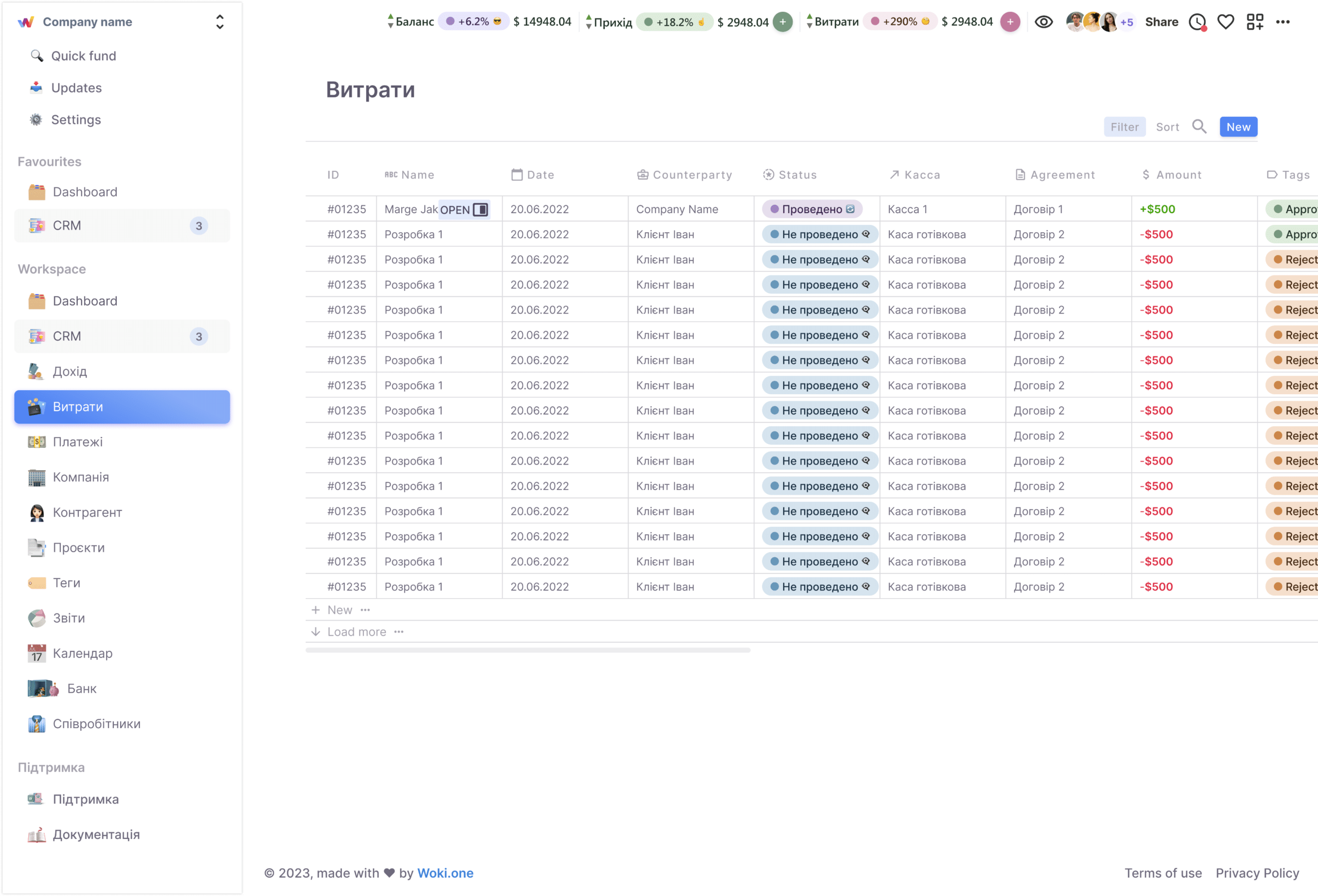
Task: Open the add-widget grid icon
Action: (x=1255, y=22)
